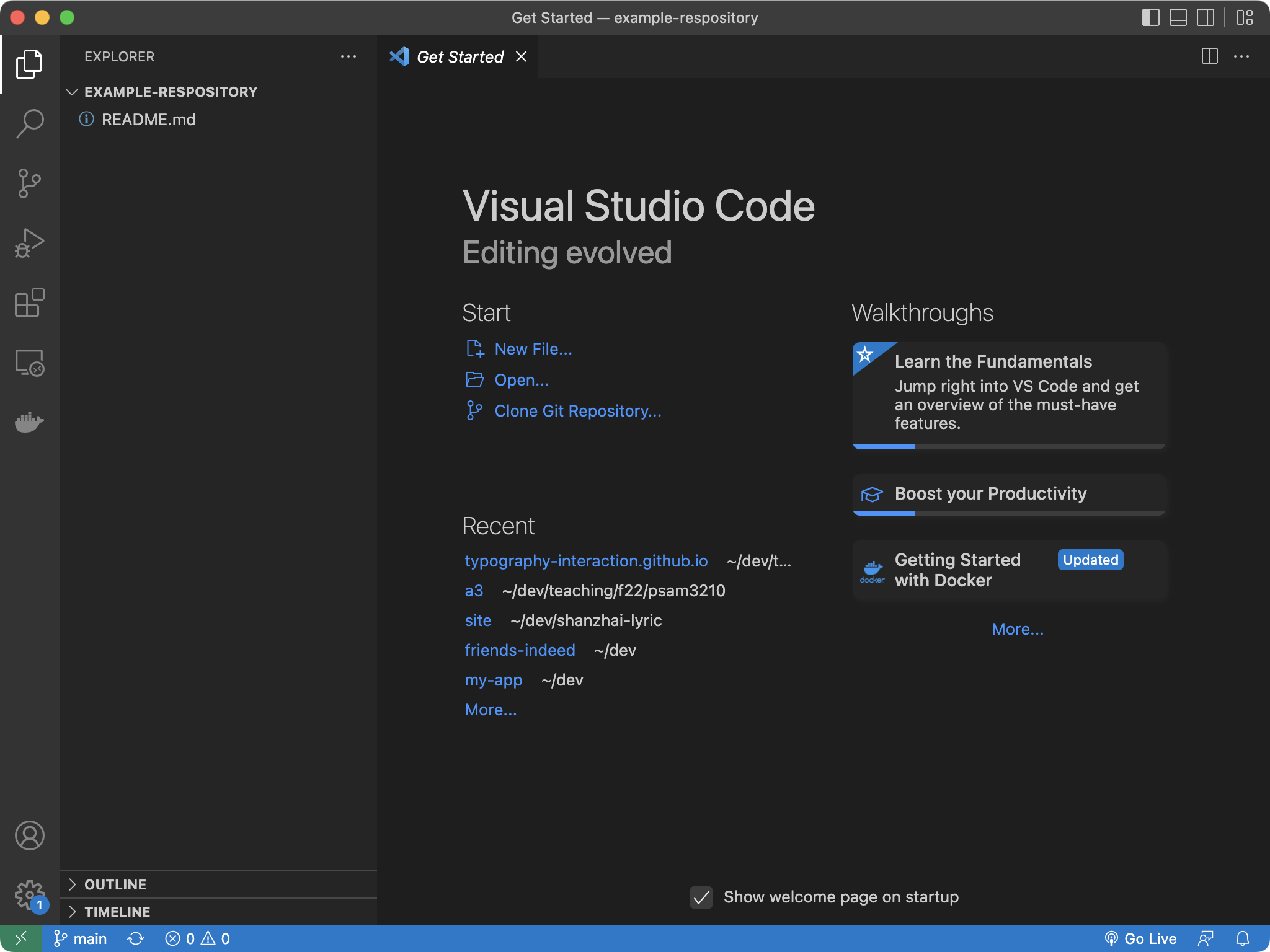Toggle the primary side bar layout button
Image resolution: width=1270 pixels, height=952 pixels.
click(1150, 17)
